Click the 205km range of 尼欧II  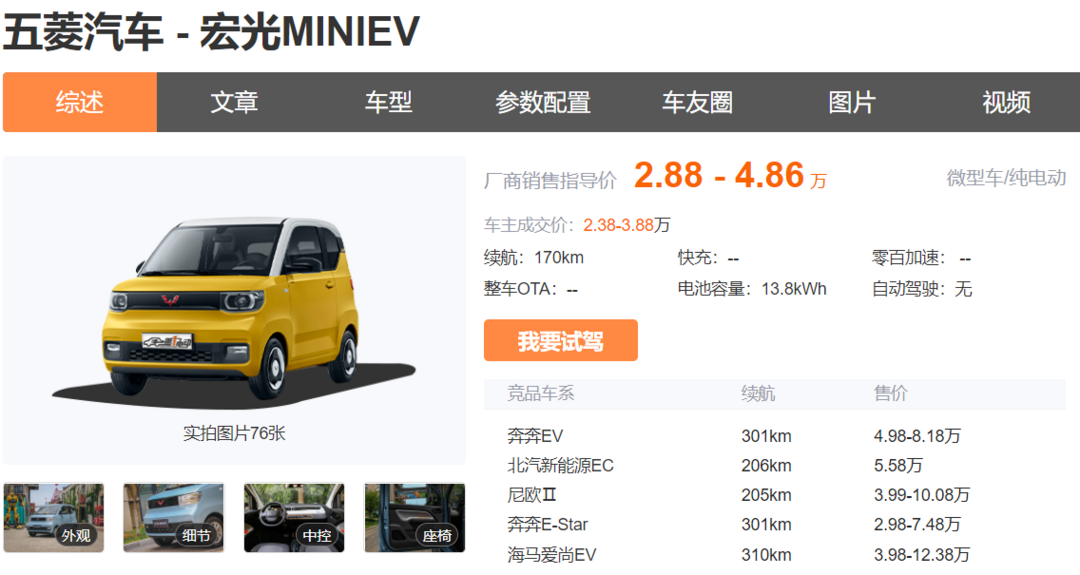(767, 495)
